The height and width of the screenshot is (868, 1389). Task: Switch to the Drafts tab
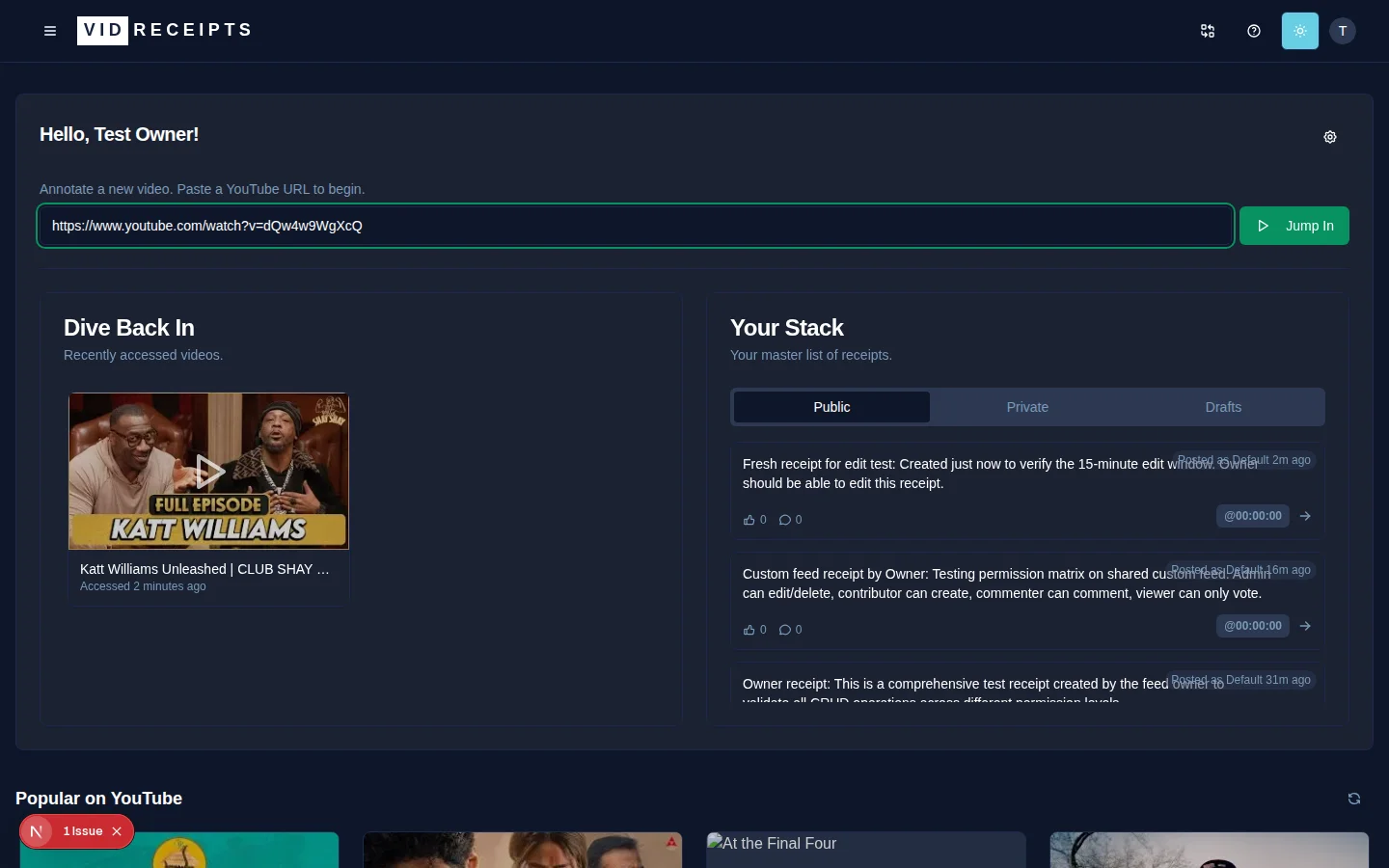click(x=1223, y=407)
